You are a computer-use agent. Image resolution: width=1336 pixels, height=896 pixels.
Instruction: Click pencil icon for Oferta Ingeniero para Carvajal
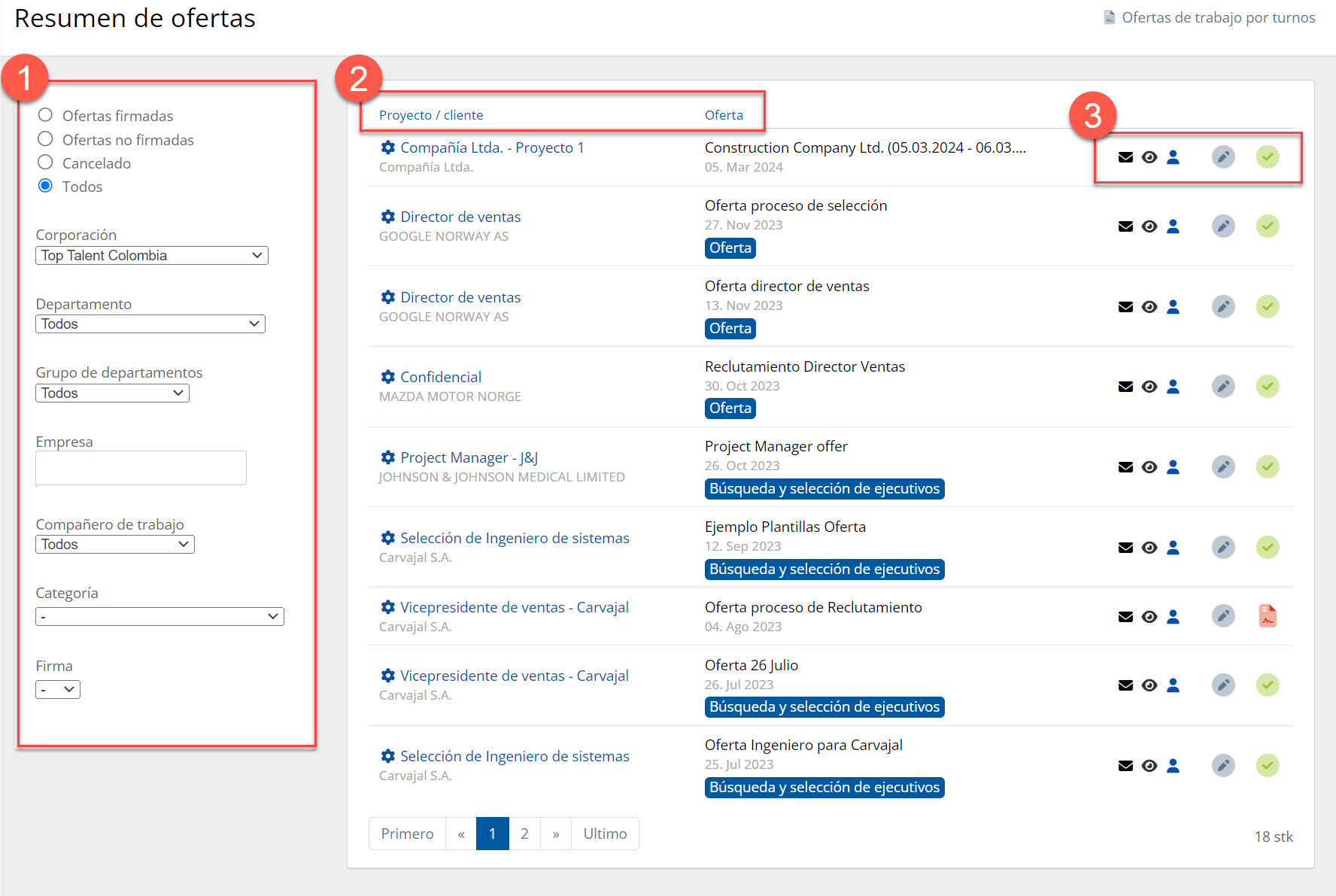point(1223,766)
